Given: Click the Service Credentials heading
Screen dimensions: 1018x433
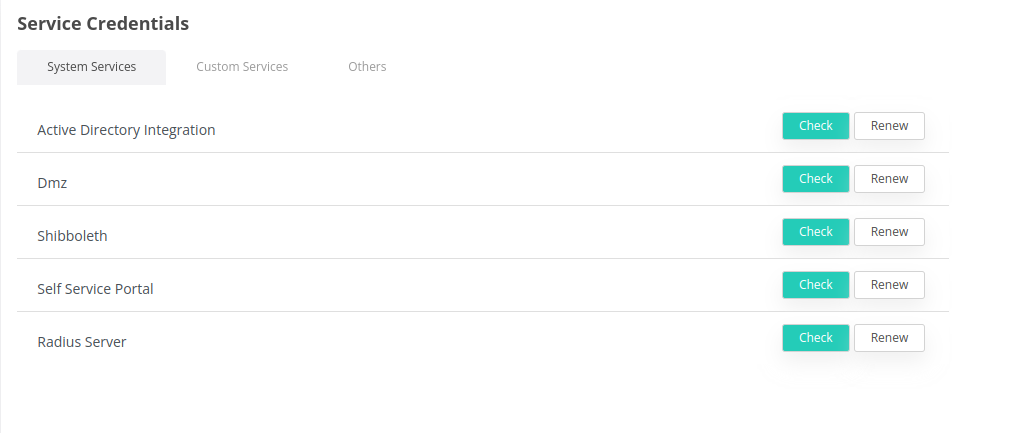Looking at the screenshot, I should point(103,23).
